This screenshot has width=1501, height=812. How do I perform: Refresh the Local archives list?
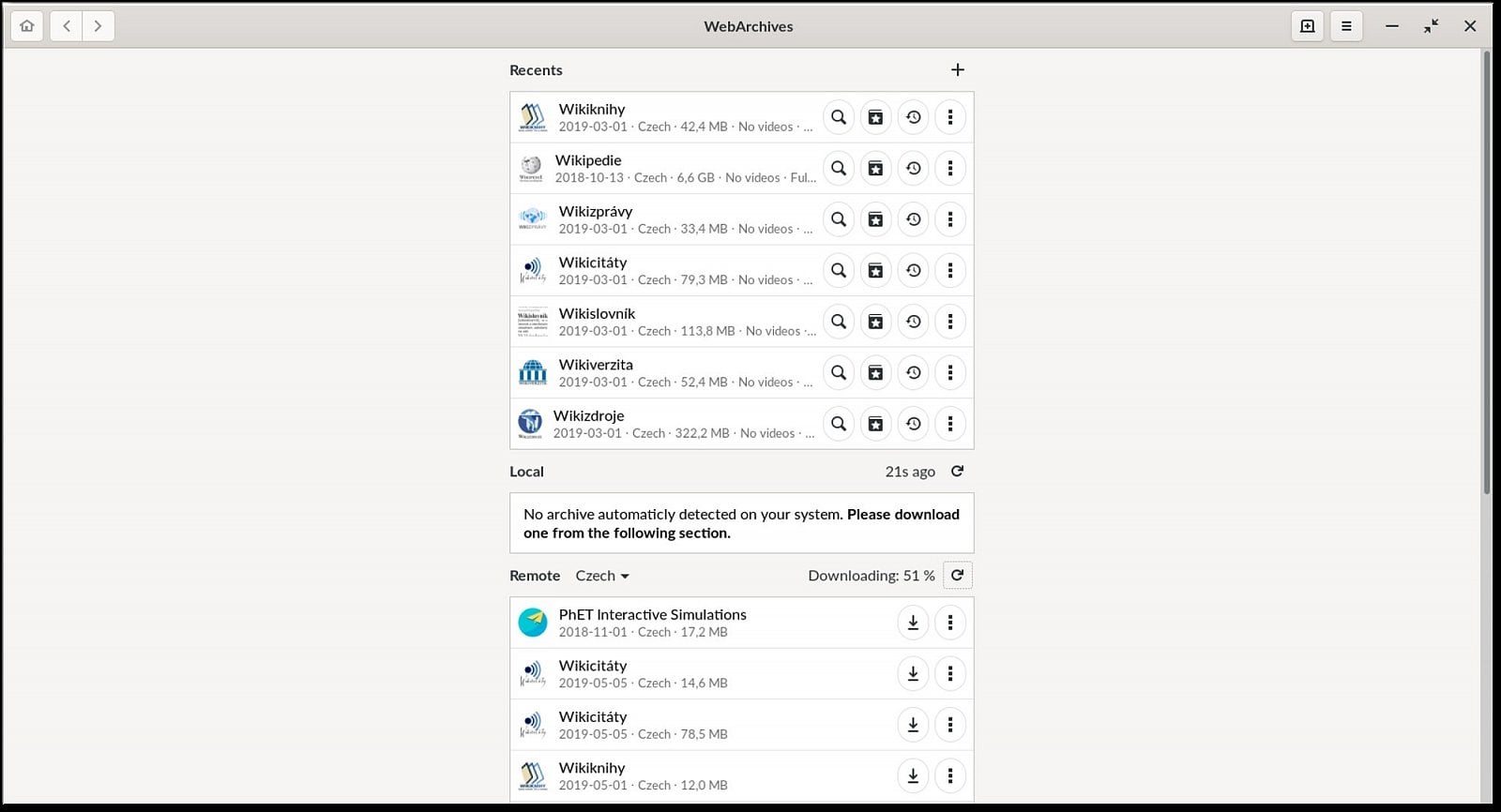pos(957,471)
